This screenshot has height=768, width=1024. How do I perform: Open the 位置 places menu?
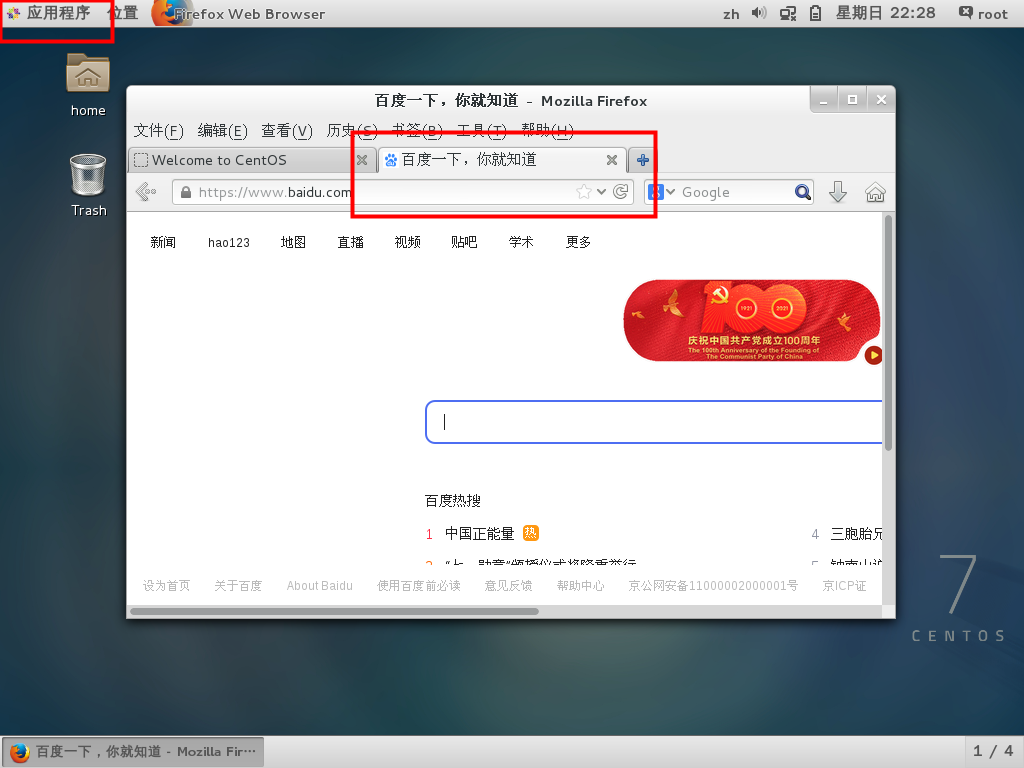click(123, 13)
